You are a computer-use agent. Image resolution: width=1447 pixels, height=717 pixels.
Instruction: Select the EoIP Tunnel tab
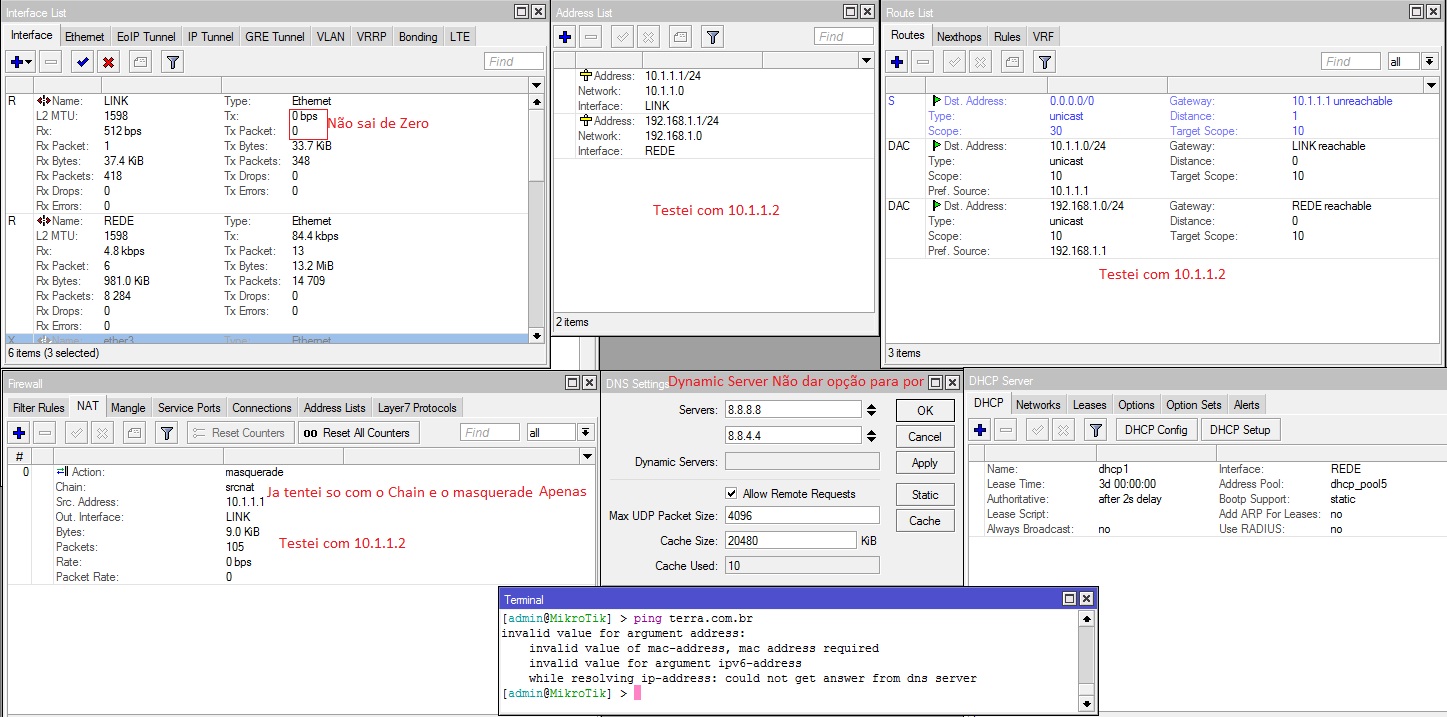tap(146, 37)
